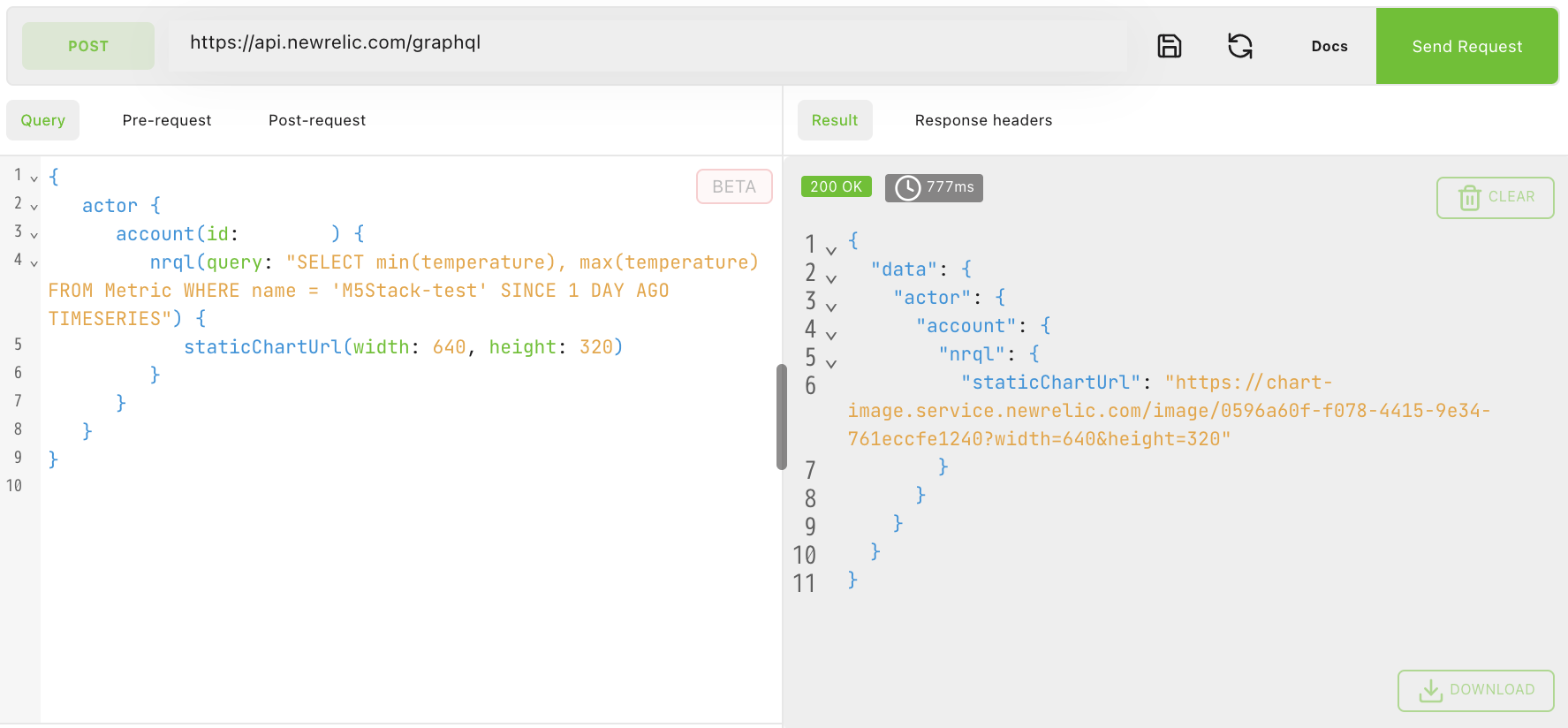Fold the "actor" node in result JSON
The image size is (1568, 728).
coord(831,307)
